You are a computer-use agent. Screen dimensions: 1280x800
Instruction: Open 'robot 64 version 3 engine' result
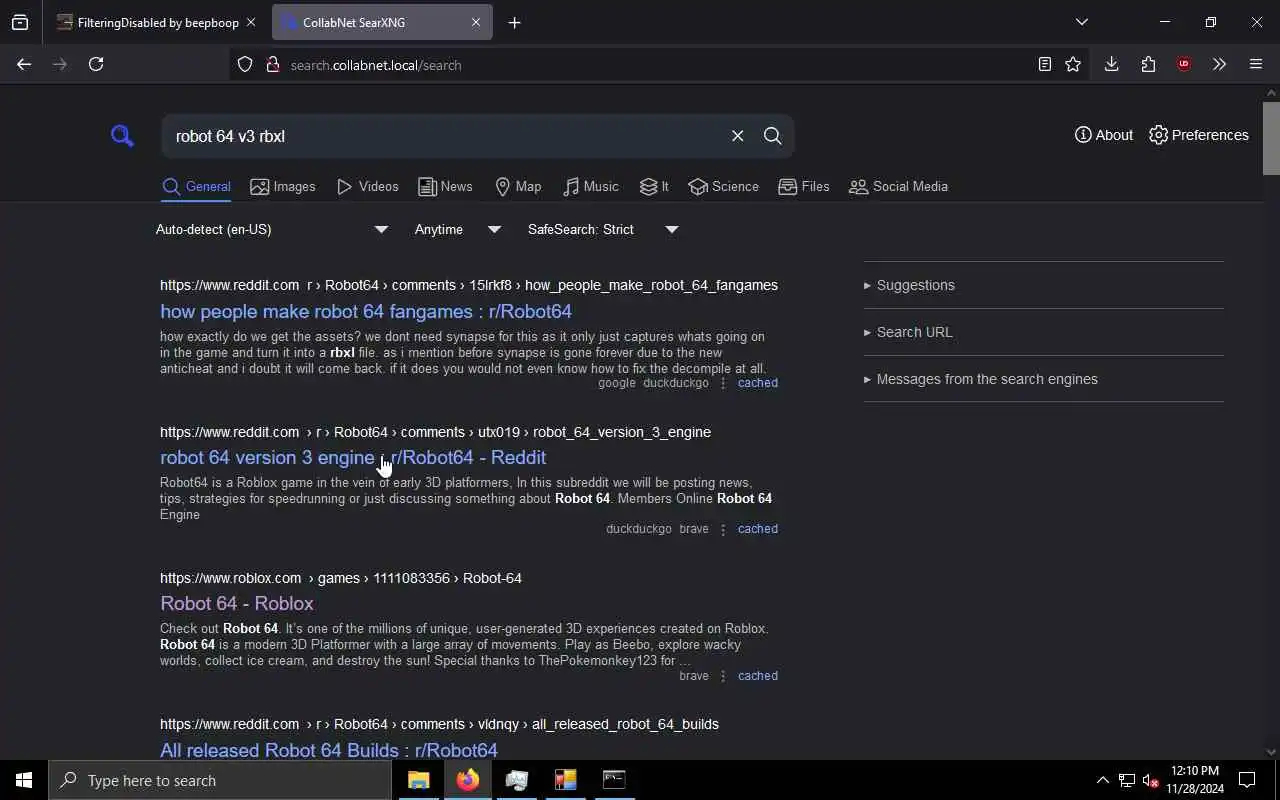tap(353, 457)
